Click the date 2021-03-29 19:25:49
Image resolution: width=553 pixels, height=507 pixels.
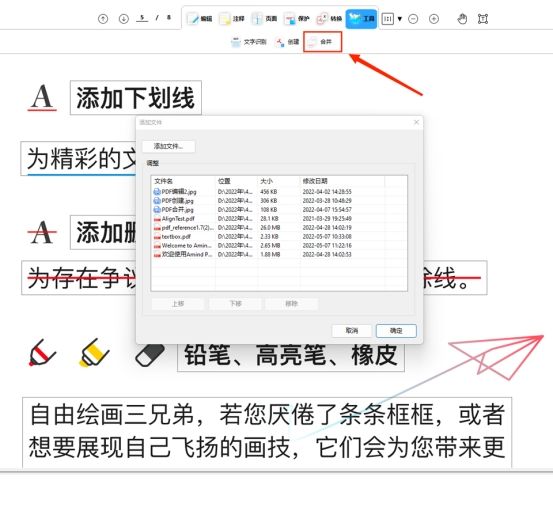tap(327, 219)
